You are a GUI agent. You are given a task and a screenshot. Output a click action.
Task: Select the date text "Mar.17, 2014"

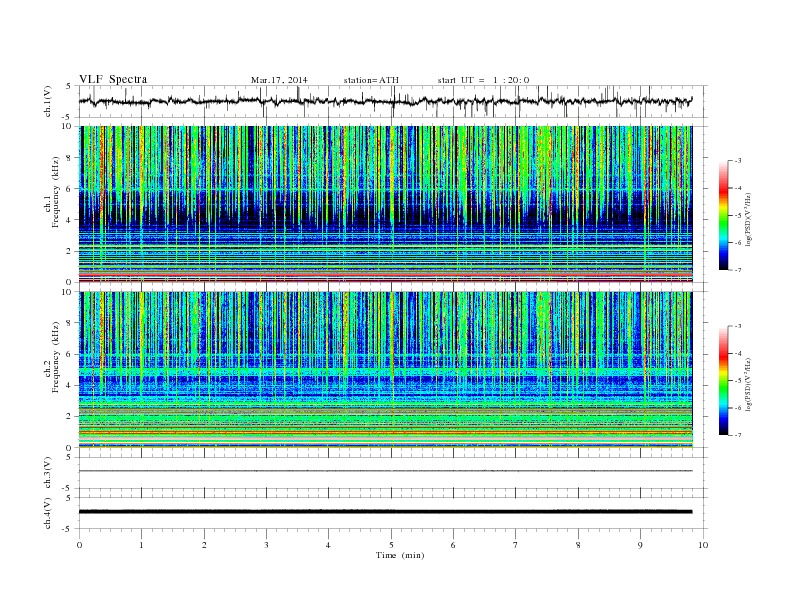tap(279, 80)
